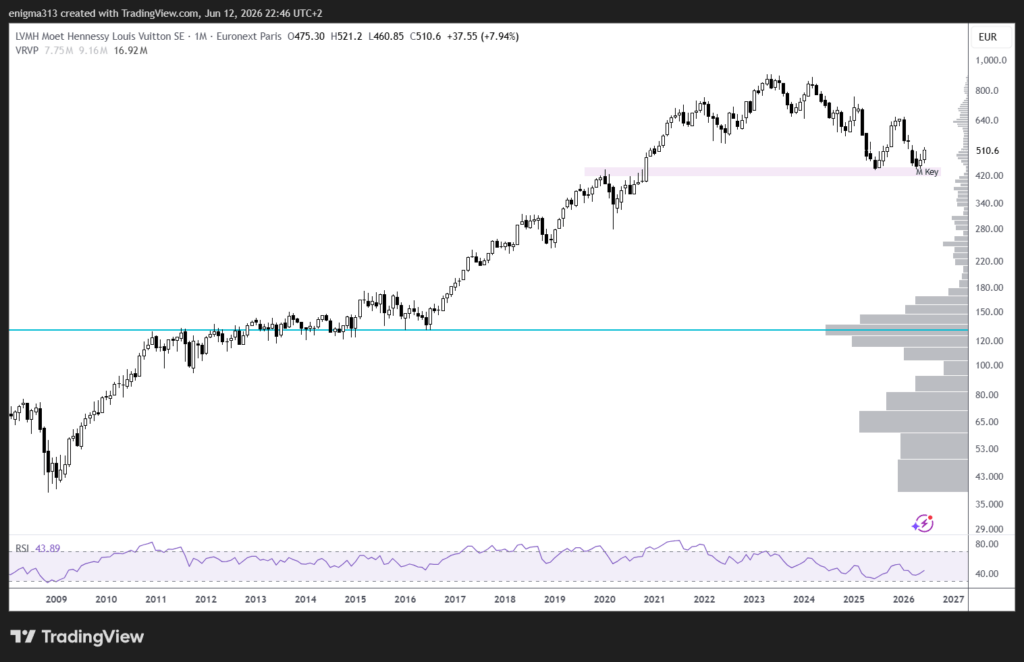The width and height of the screenshot is (1024, 662).
Task: Click the 65.00 price axis label
Action: coord(987,422)
